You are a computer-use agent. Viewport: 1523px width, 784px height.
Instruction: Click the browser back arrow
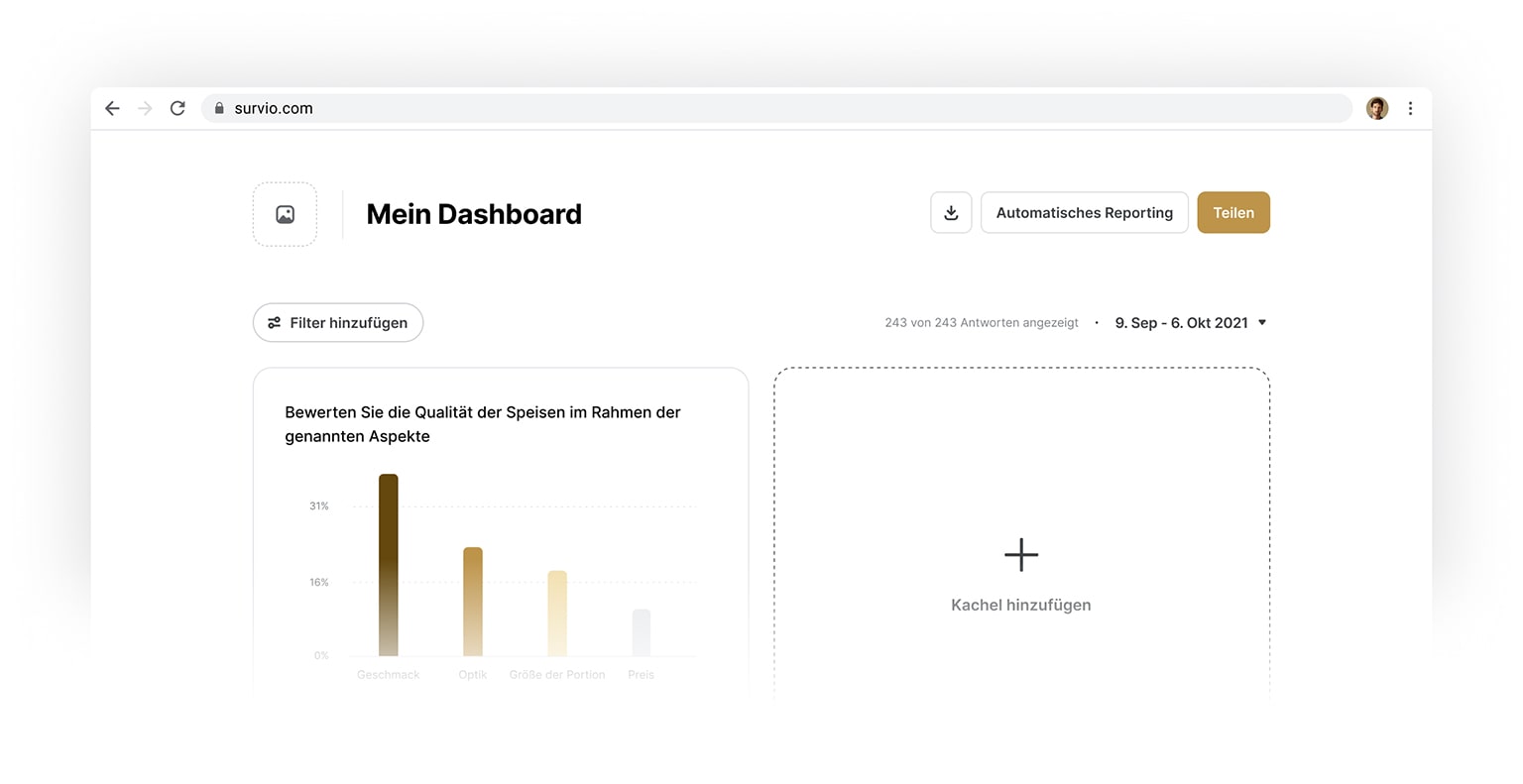pyautogui.click(x=111, y=108)
